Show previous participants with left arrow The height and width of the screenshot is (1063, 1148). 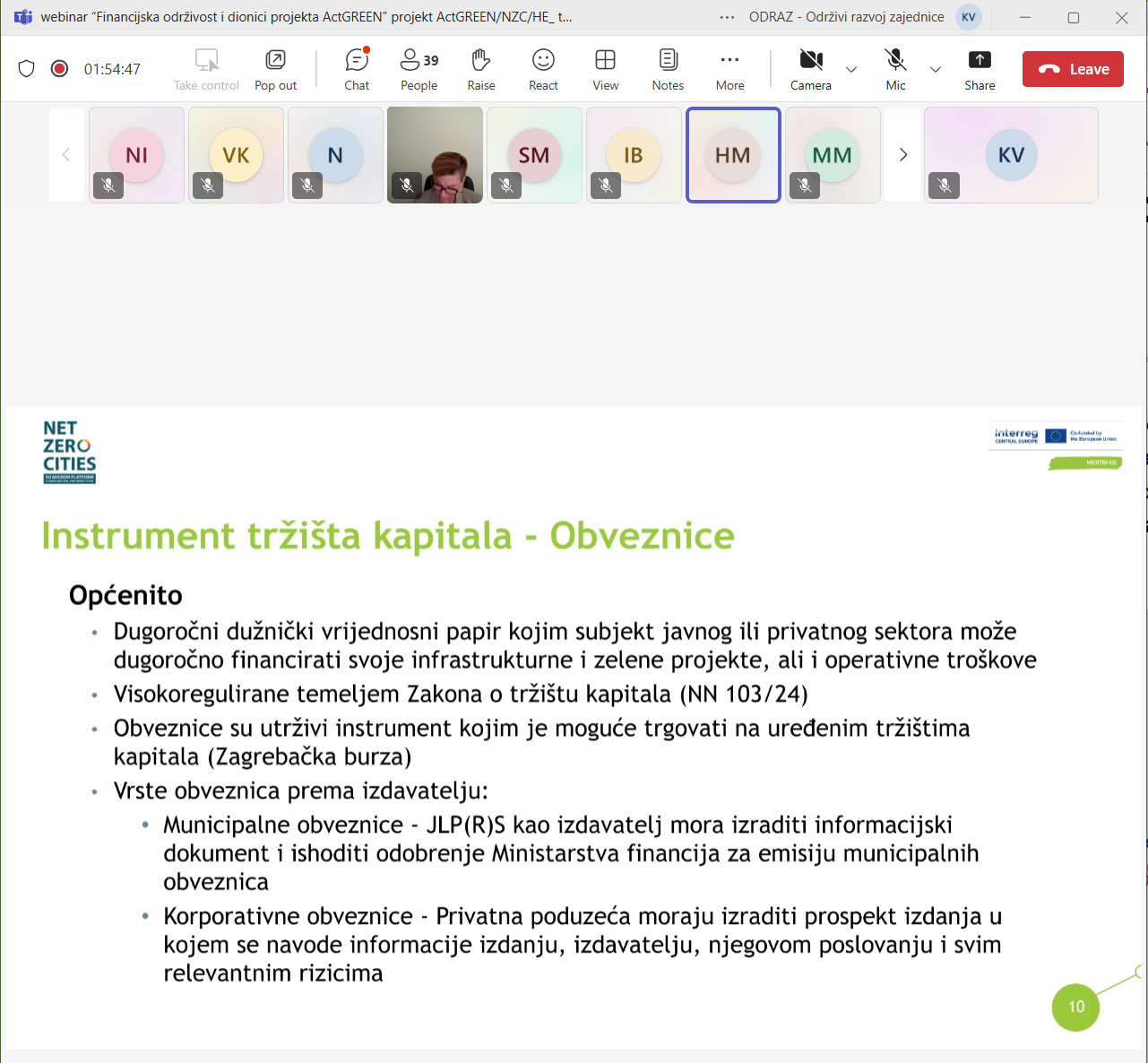(x=66, y=154)
